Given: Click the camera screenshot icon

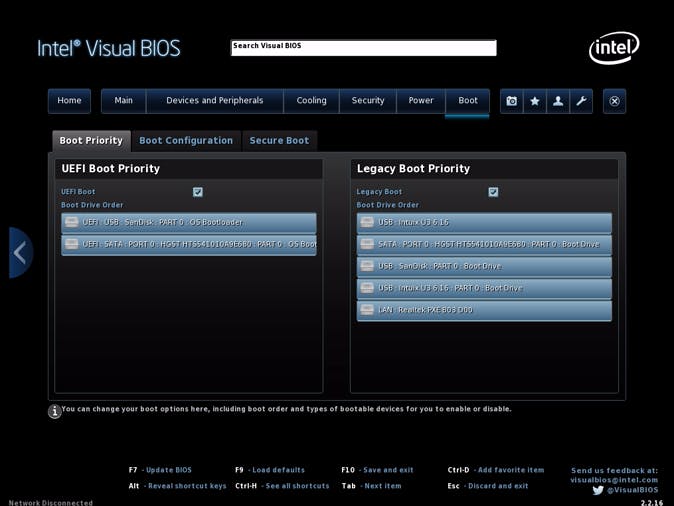Looking at the screenshot, I should point(512,101).
